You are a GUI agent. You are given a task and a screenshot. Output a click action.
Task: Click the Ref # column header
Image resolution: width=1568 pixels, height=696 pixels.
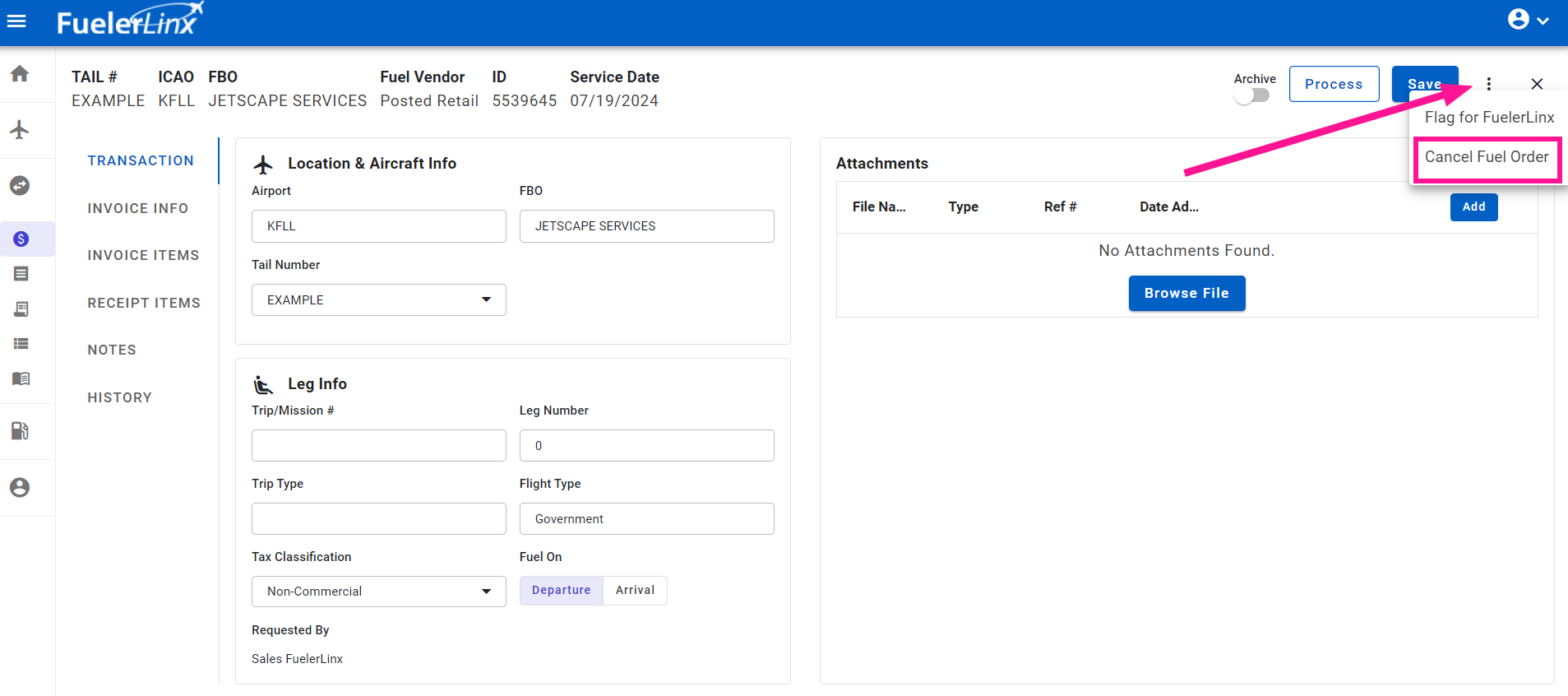click(1060, 207)
